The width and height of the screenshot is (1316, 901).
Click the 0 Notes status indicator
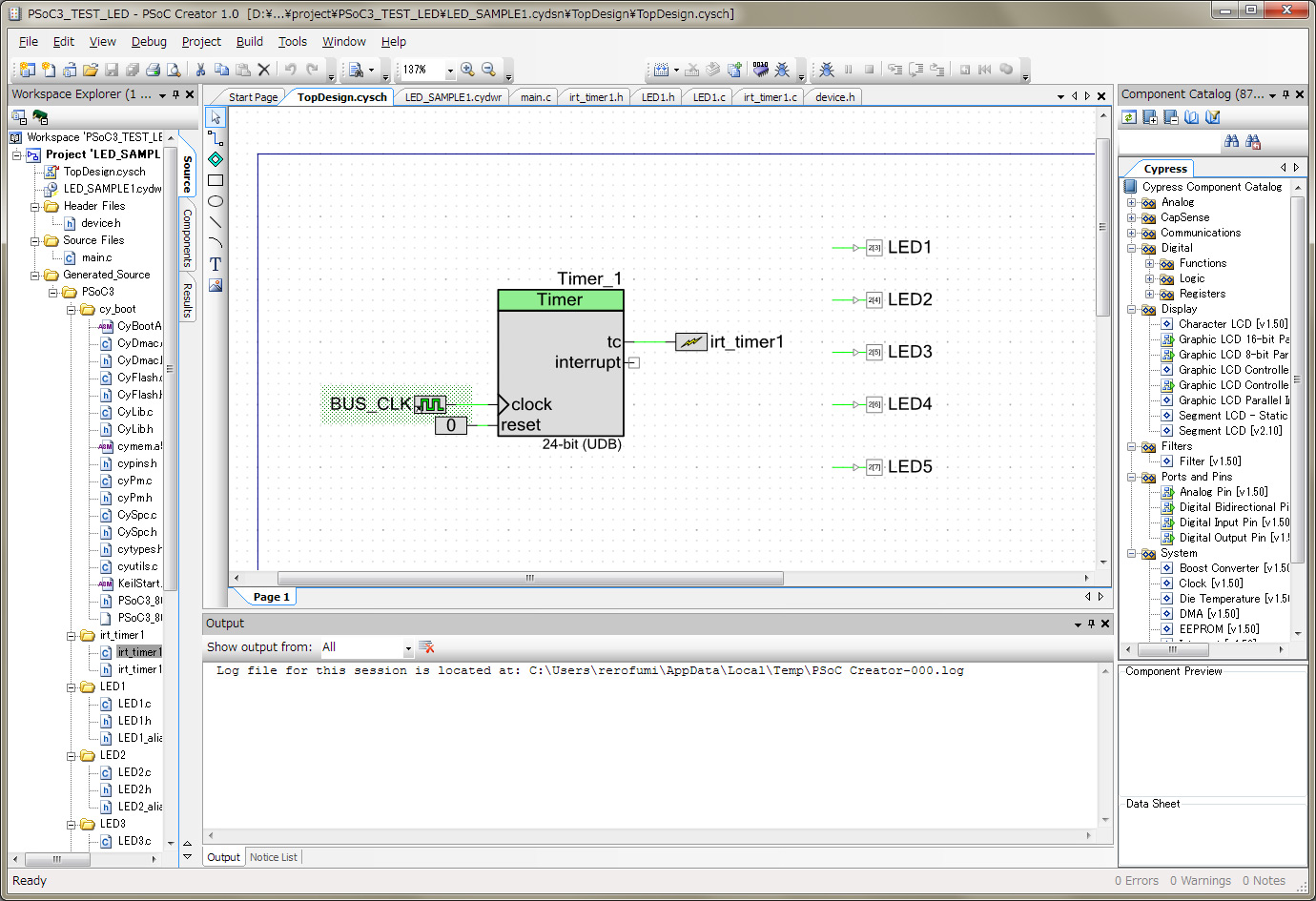pos(1264,881)
